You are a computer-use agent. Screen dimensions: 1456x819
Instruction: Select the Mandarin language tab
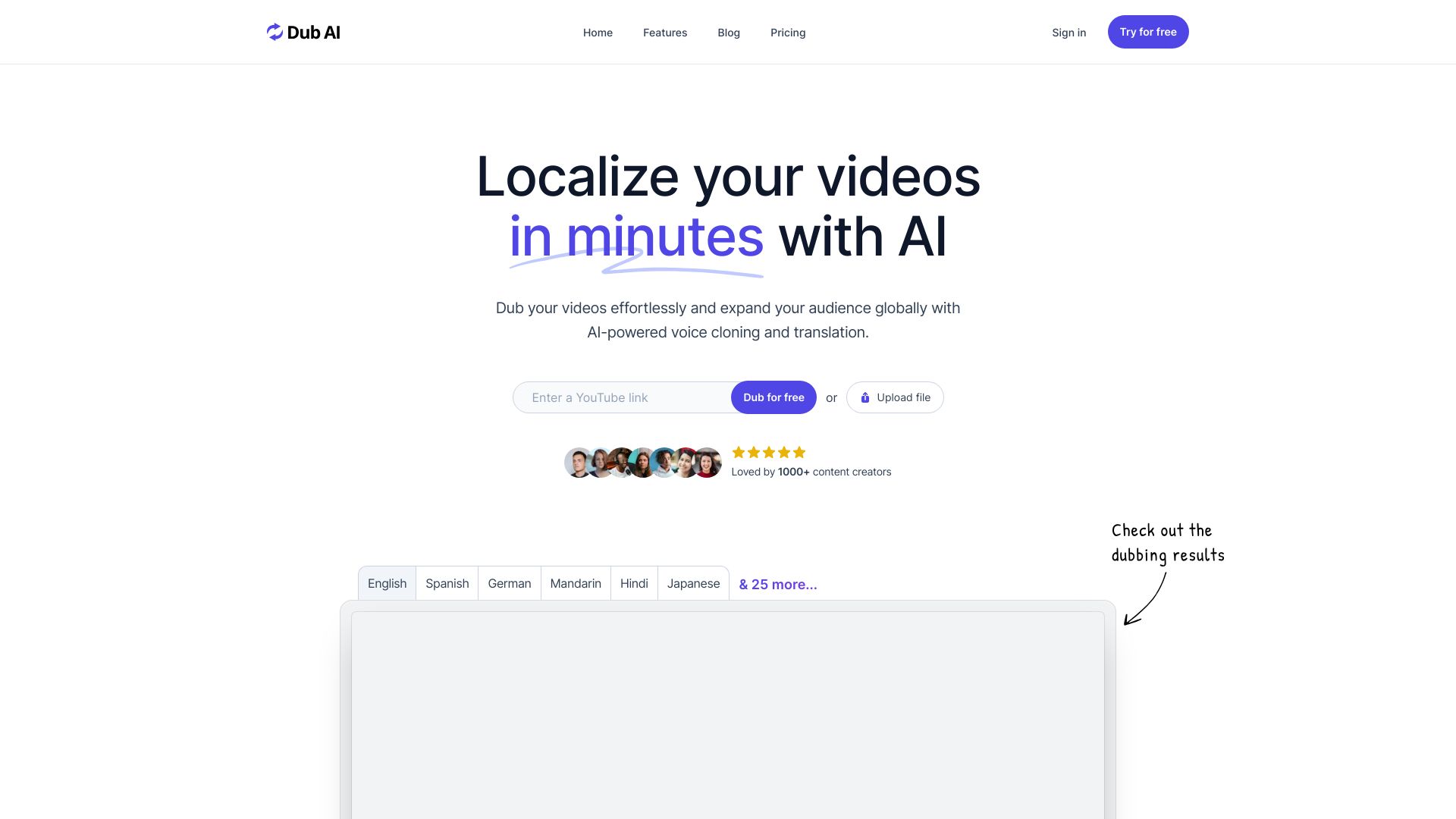pos(575,583)
